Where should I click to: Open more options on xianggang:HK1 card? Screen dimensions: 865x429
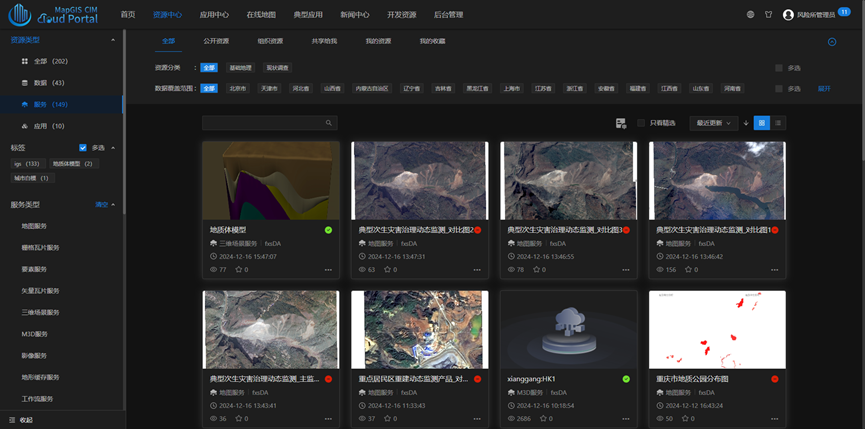point(626,419)
